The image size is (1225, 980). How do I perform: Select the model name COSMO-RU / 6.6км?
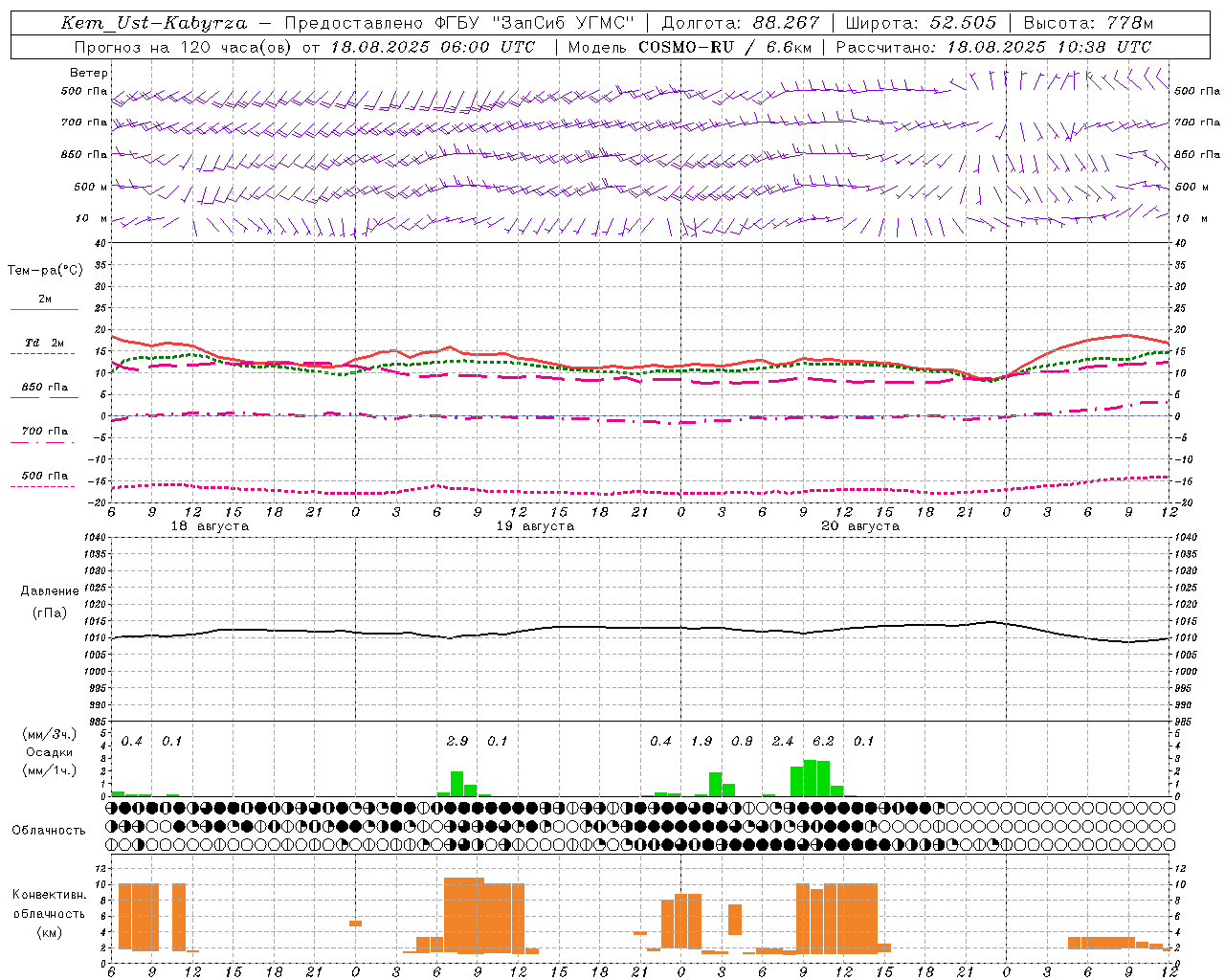click(725, 47)
